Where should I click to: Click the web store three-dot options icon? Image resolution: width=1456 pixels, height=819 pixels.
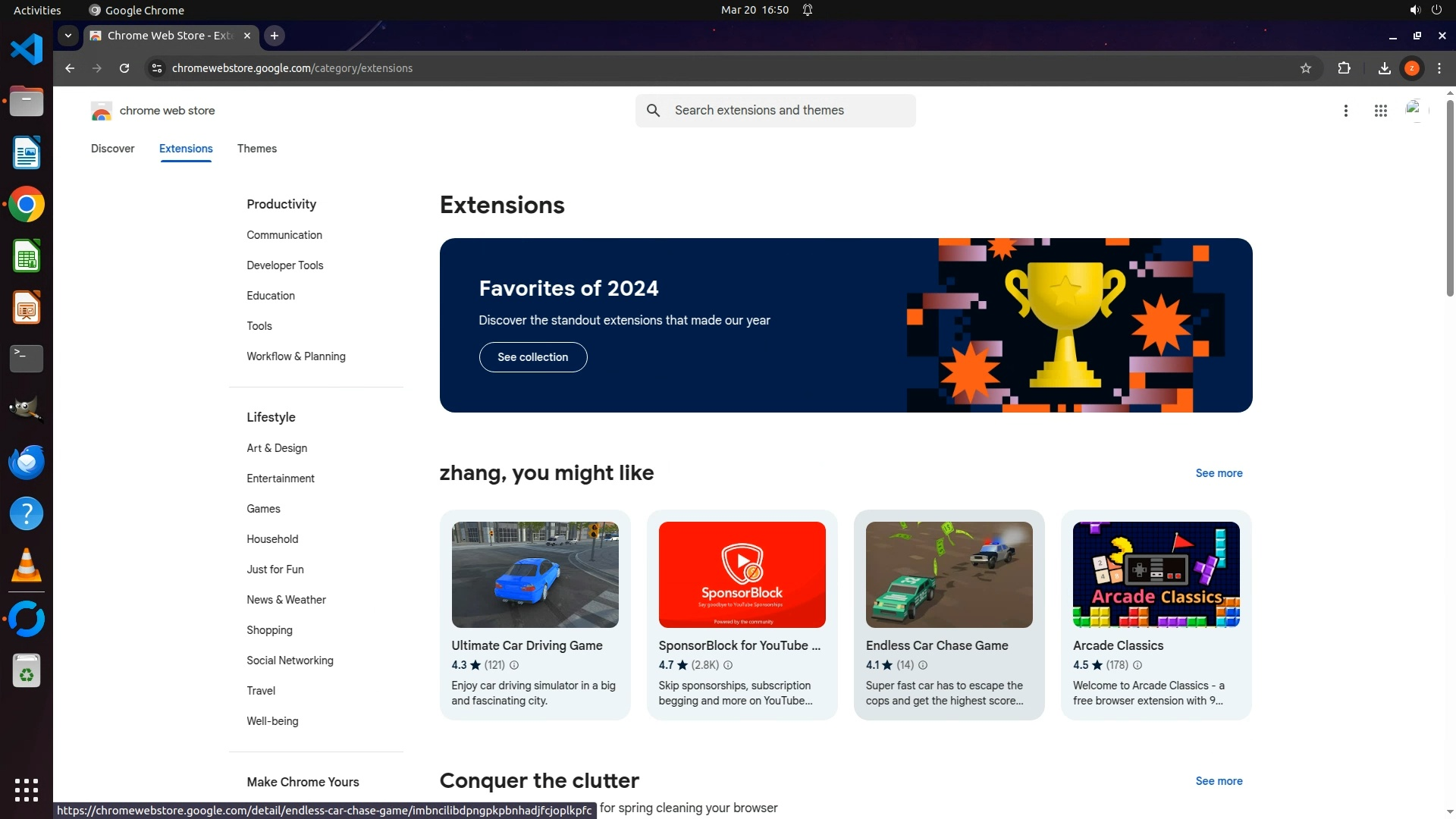click(x=1345, y=111)
